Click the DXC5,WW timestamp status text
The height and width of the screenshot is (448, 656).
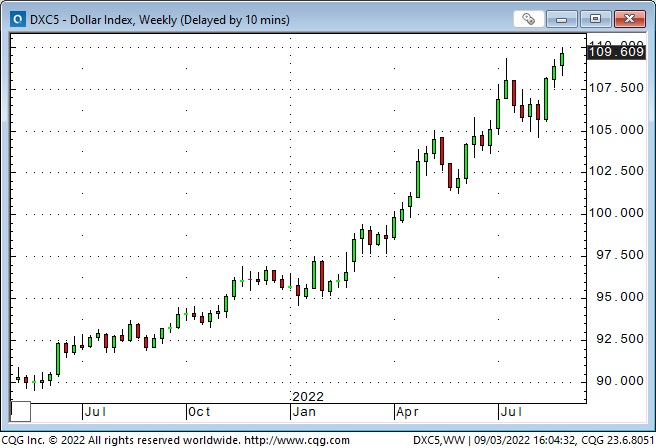tap(533, 440)
